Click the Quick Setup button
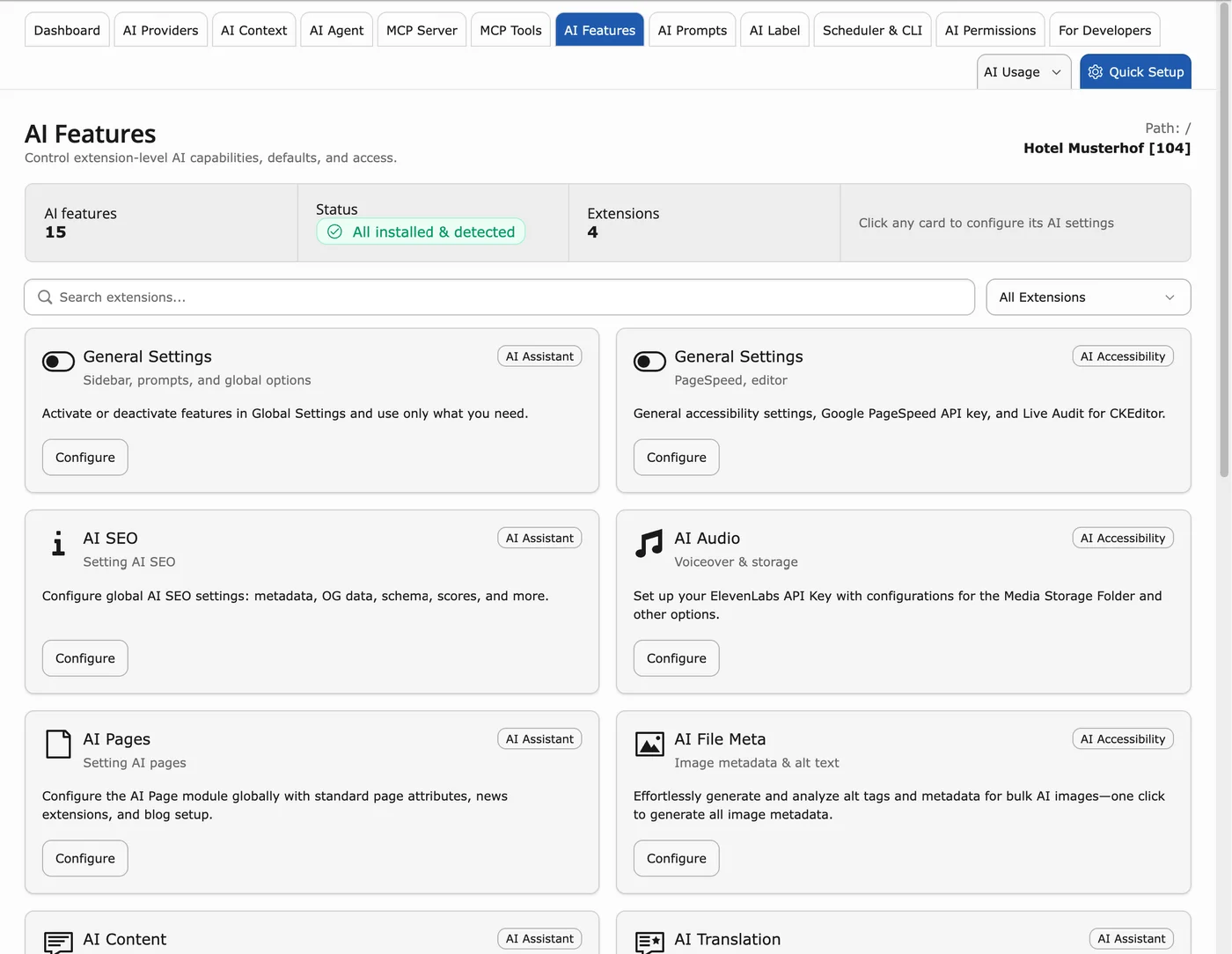 (1135, 72)
